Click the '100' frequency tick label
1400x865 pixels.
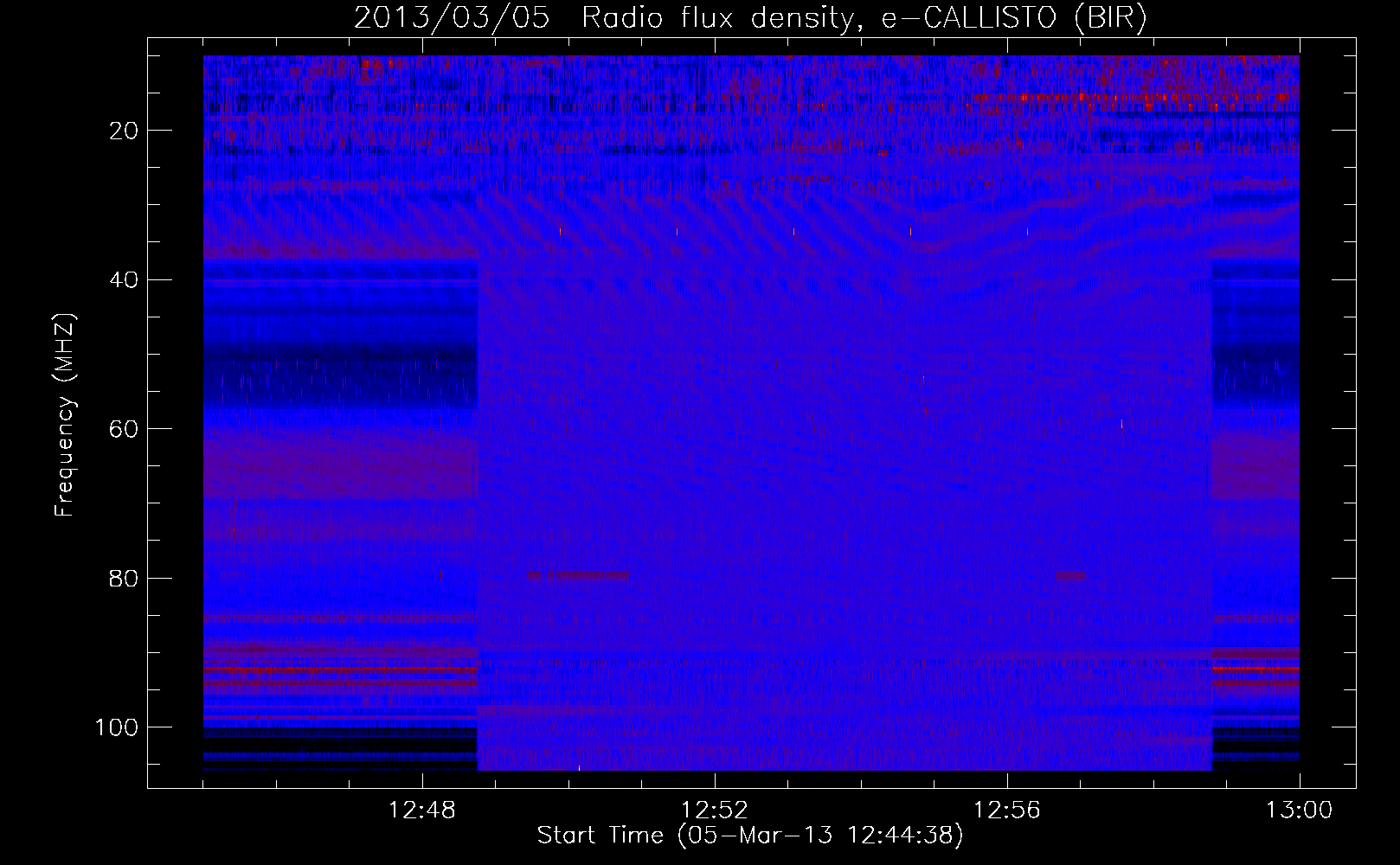pyautogui.click(x=117, y=727)
